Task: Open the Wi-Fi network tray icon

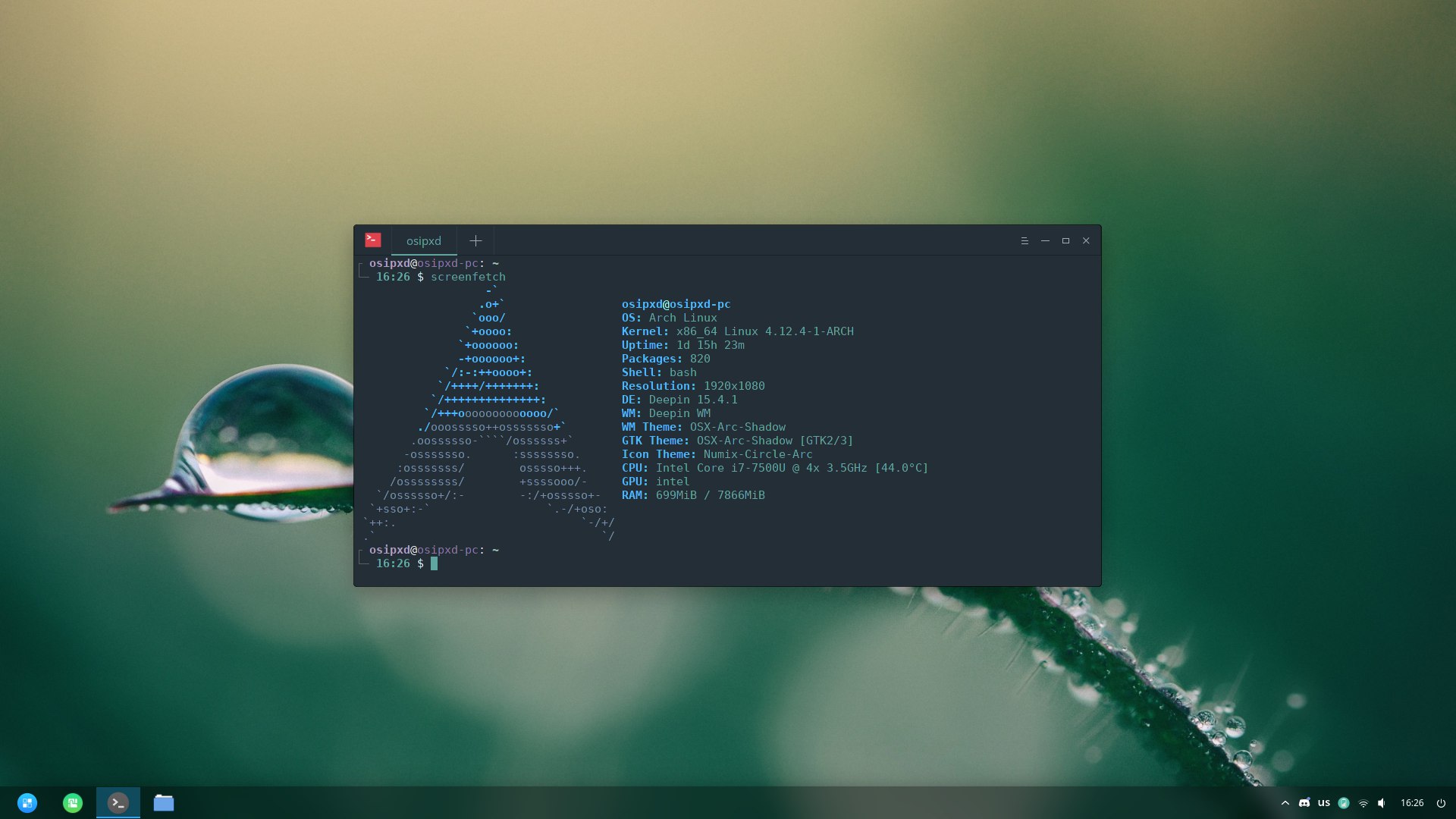Action: (1363, 803)
